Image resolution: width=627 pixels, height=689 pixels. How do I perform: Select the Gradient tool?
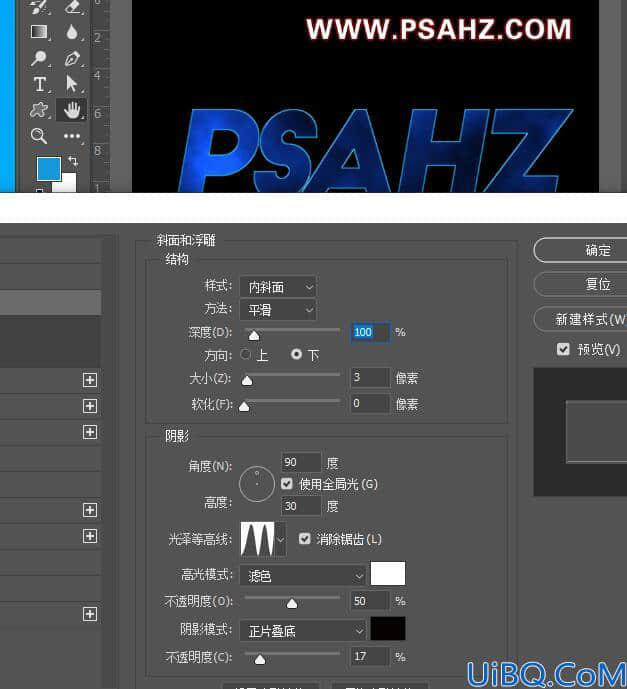click(x=39, y=32)
